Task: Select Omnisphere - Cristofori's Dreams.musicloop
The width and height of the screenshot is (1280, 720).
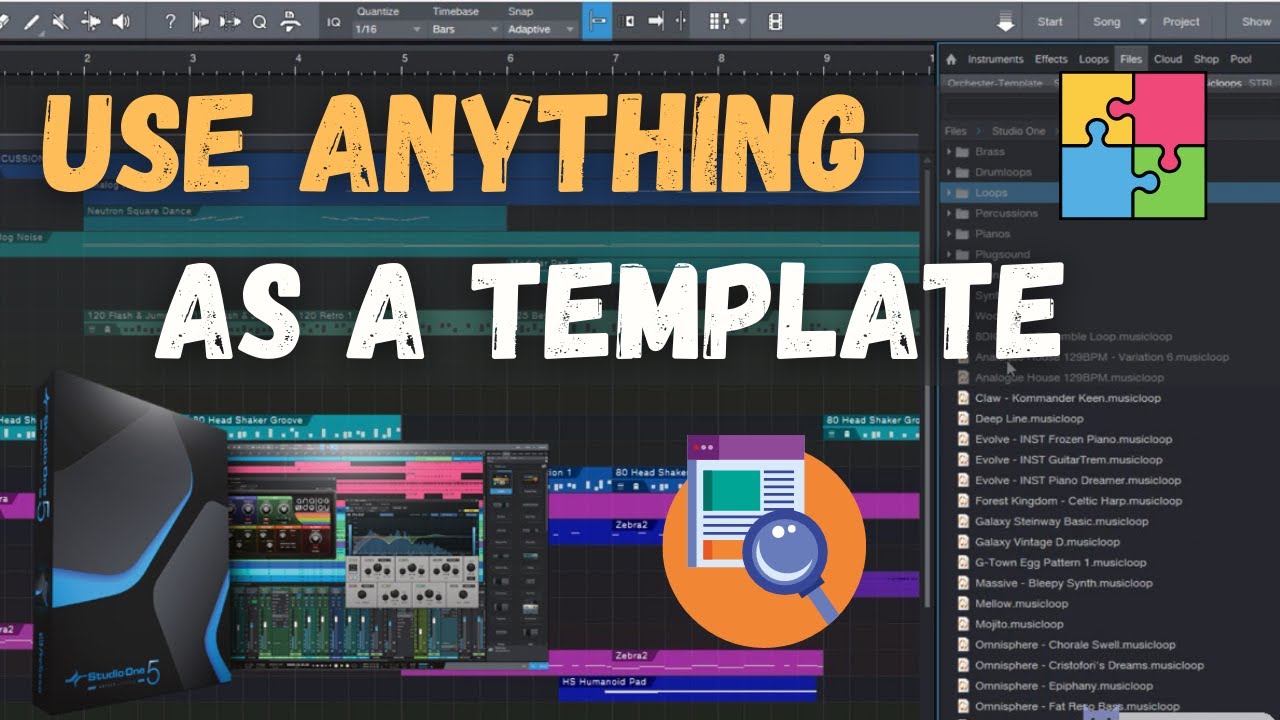Action: point(1089,665)
